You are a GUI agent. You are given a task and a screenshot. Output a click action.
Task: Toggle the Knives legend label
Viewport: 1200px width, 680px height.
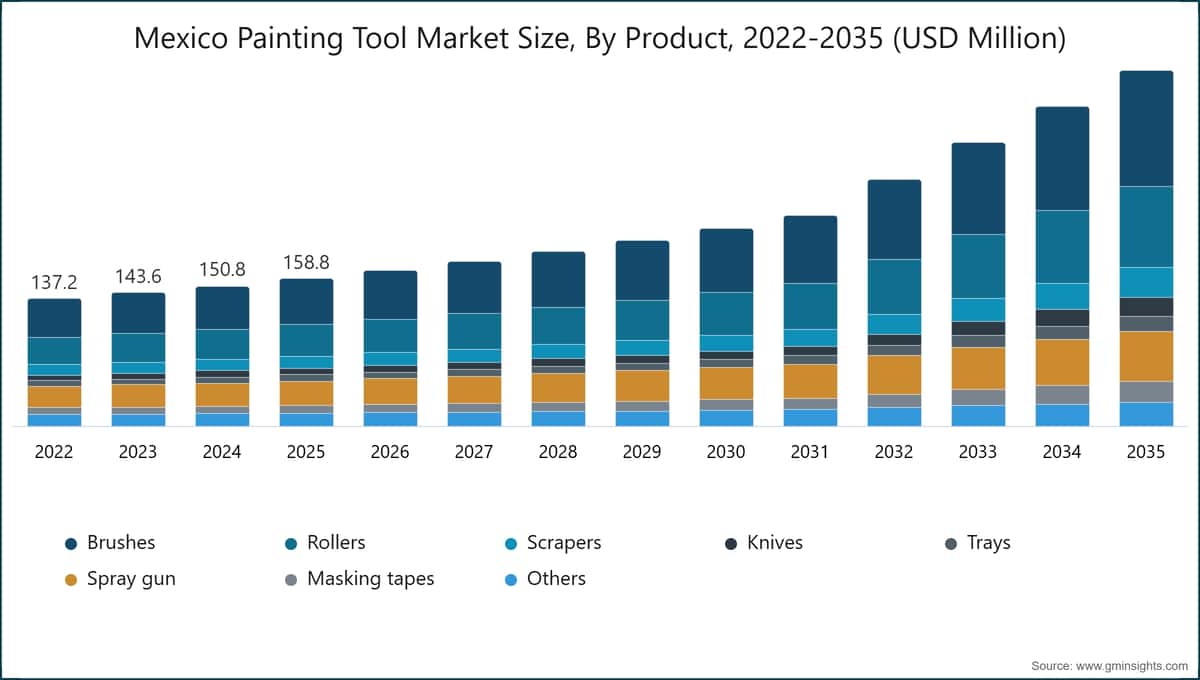[775, 543]
